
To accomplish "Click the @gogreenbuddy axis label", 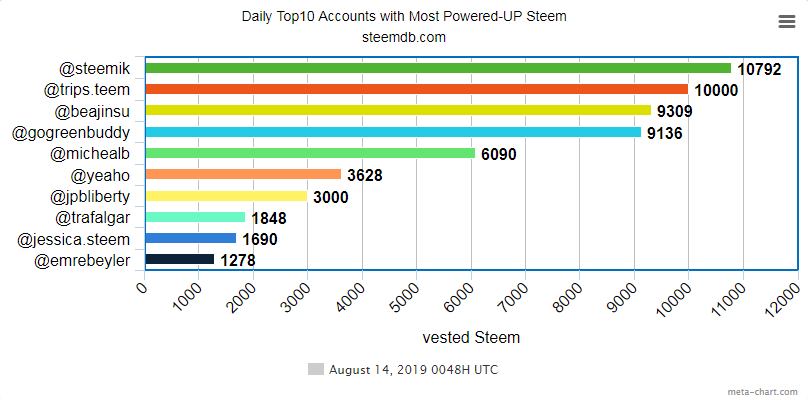I will tap(71, 133).
